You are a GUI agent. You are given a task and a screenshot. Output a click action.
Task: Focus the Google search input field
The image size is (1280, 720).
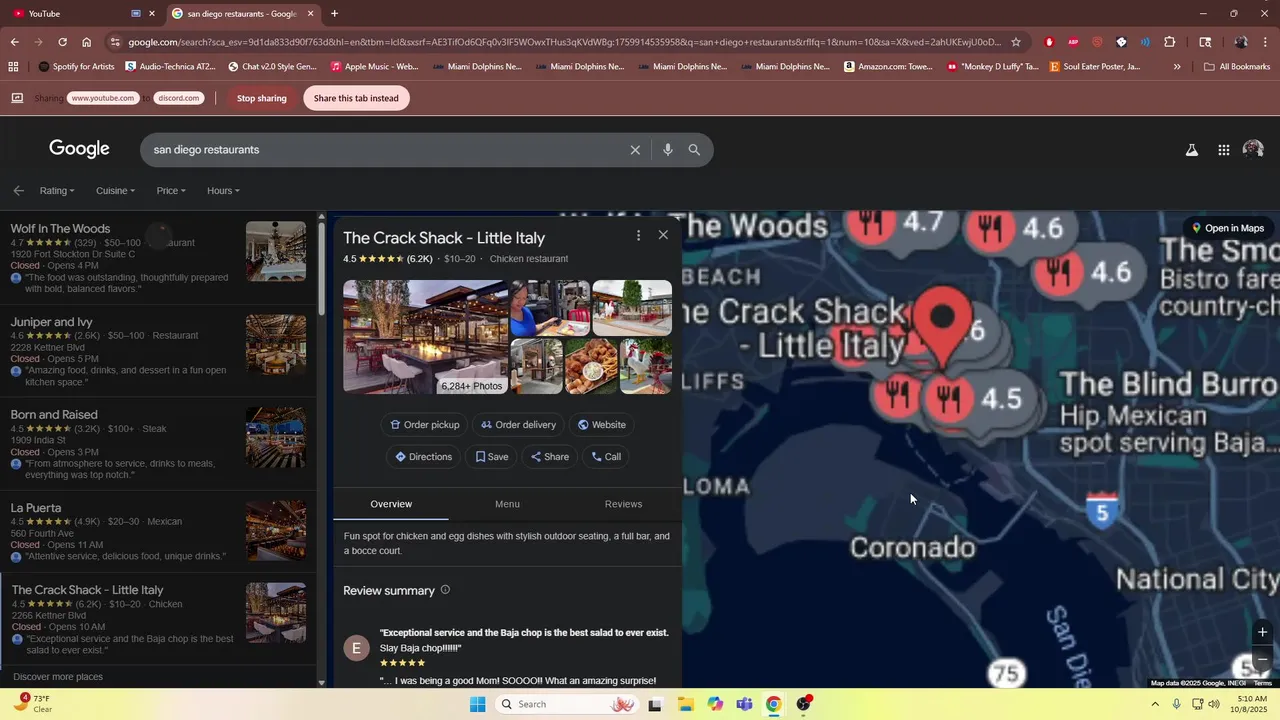tap(385, 150)
